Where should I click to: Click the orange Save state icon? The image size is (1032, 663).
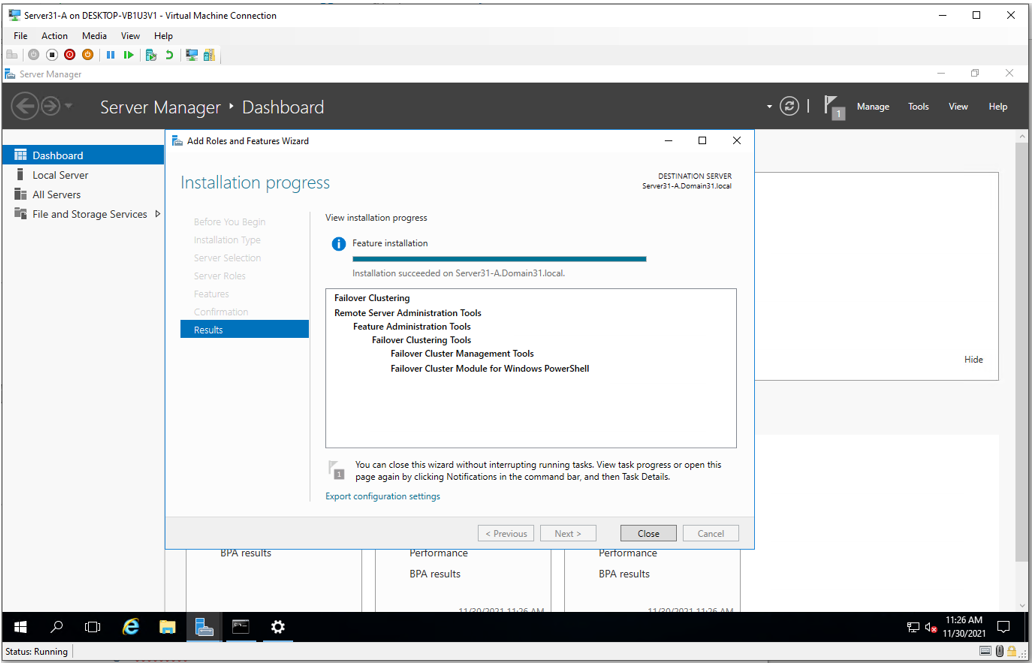[88, 55]
